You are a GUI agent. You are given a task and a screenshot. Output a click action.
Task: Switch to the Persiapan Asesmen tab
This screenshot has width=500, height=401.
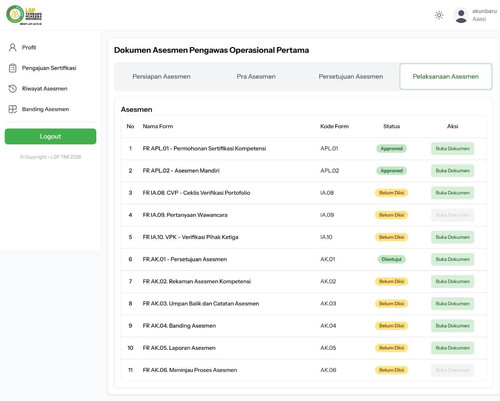pos(161,77)
